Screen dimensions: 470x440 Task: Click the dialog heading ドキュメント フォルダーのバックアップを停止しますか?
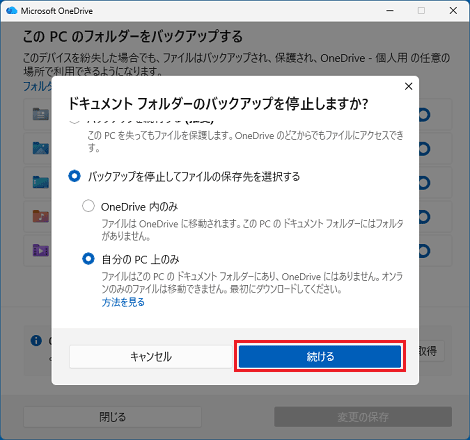tap(218, 104)
